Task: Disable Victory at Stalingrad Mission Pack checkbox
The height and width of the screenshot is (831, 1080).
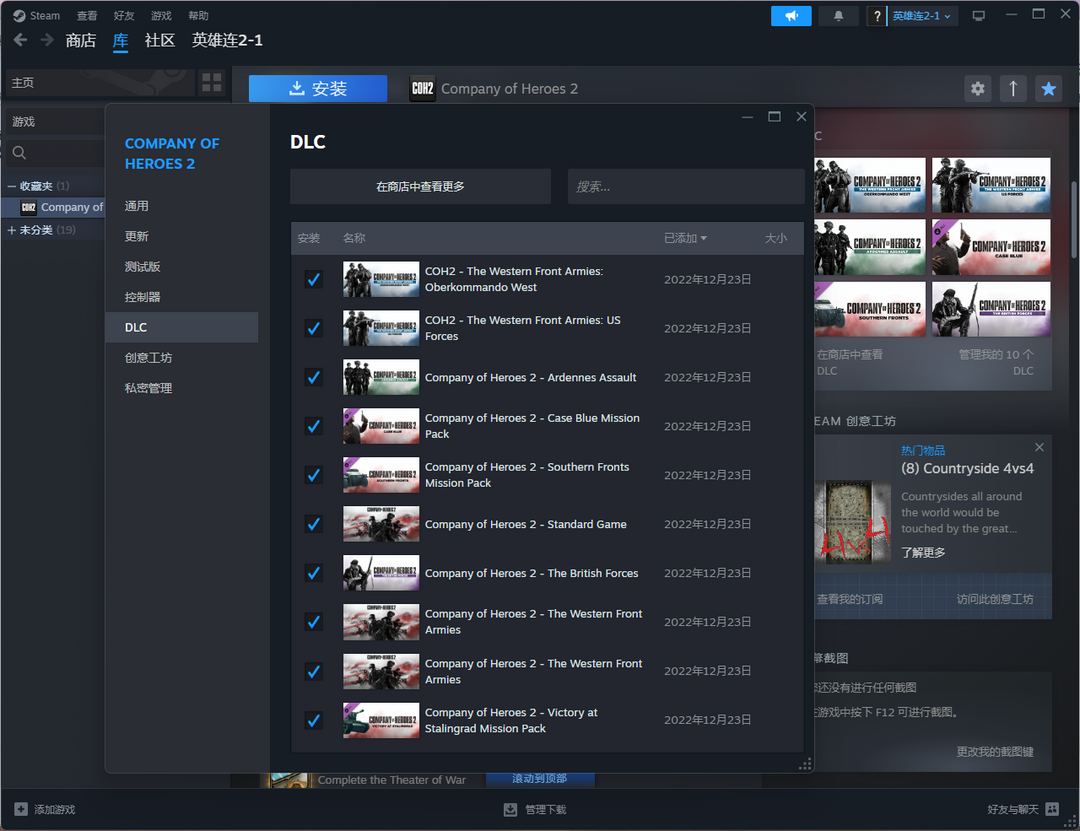Action: pyautogui.click(x=314, y=720)
